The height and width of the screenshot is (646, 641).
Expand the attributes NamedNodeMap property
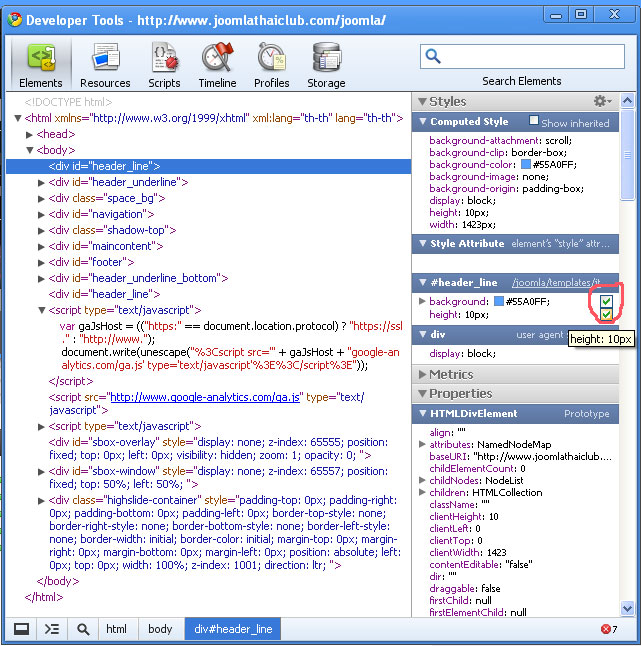click(422, 444)
